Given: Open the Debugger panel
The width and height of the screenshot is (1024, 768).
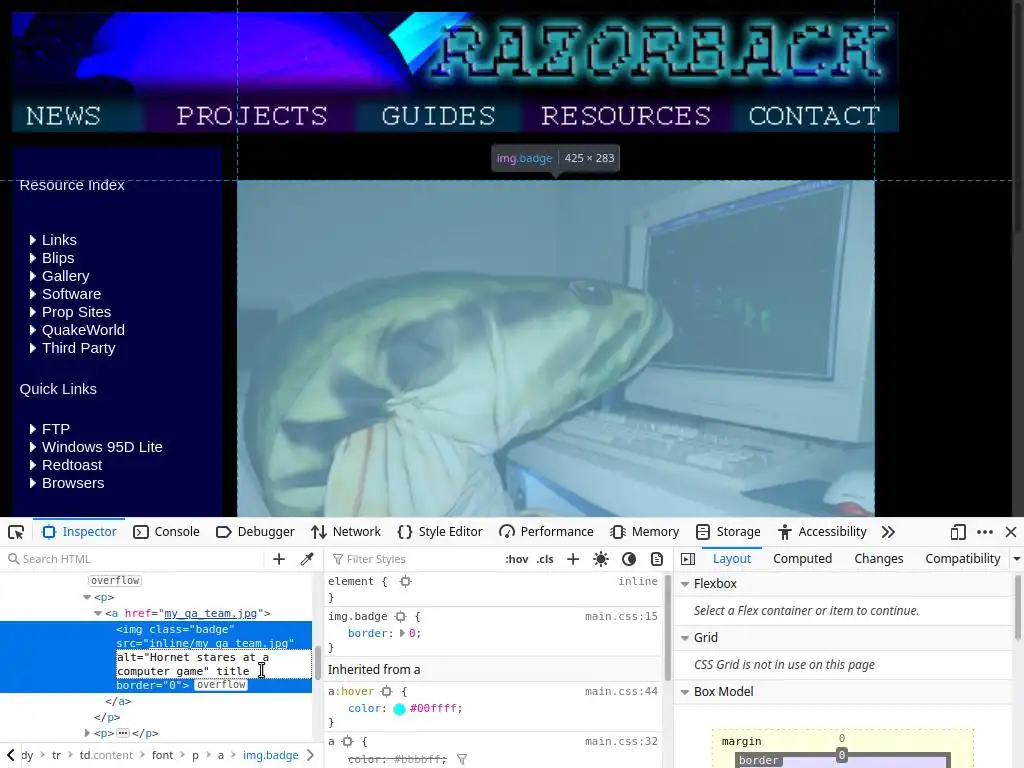Looking at the screenshot, I should point(255,532).
